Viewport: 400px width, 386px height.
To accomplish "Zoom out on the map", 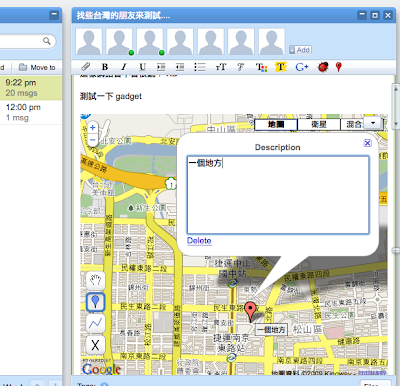I will click(x=93, y=140).
